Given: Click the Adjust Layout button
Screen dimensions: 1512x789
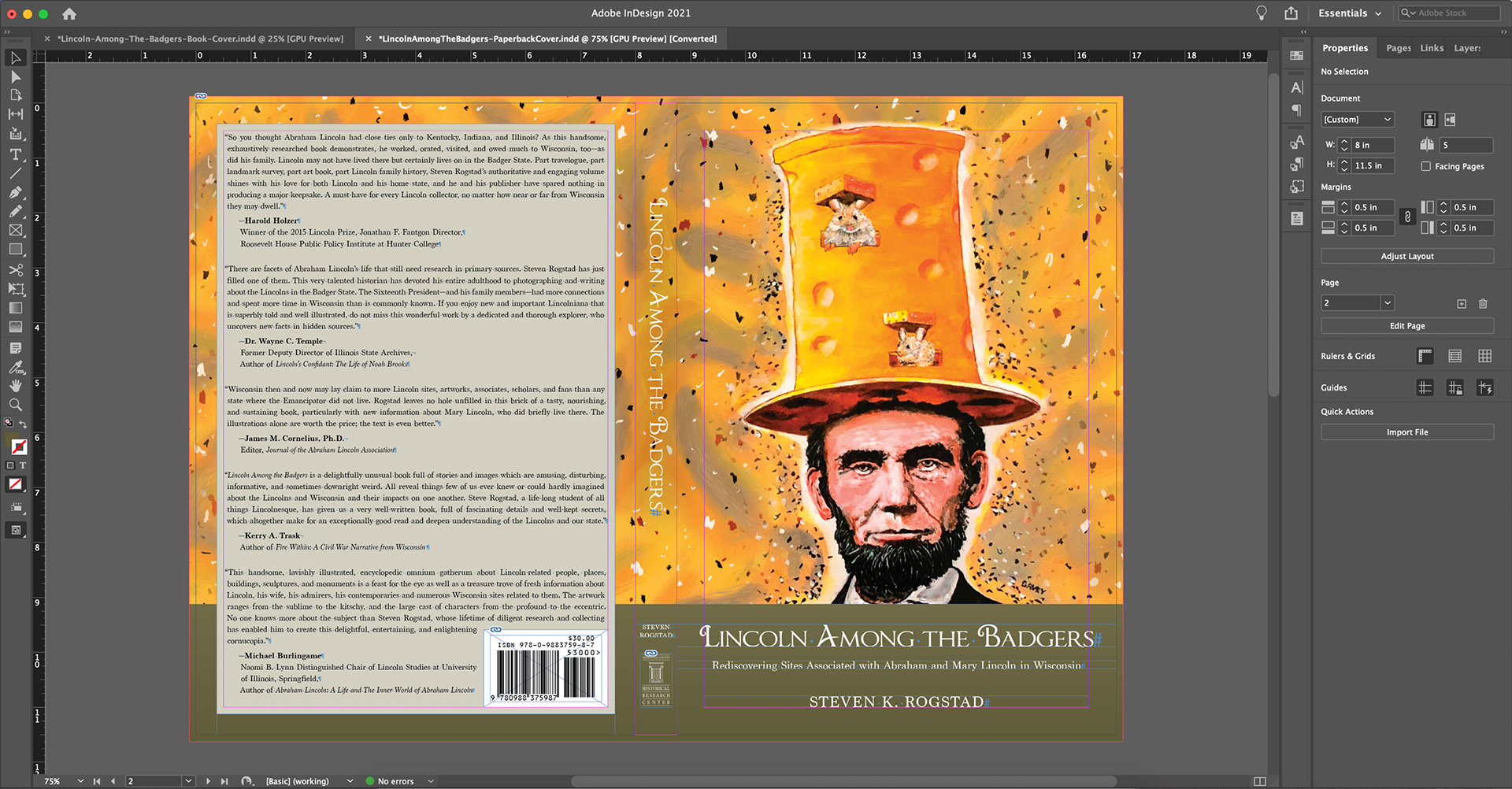Looking at the screenshot, I should tap(1407, 256).
